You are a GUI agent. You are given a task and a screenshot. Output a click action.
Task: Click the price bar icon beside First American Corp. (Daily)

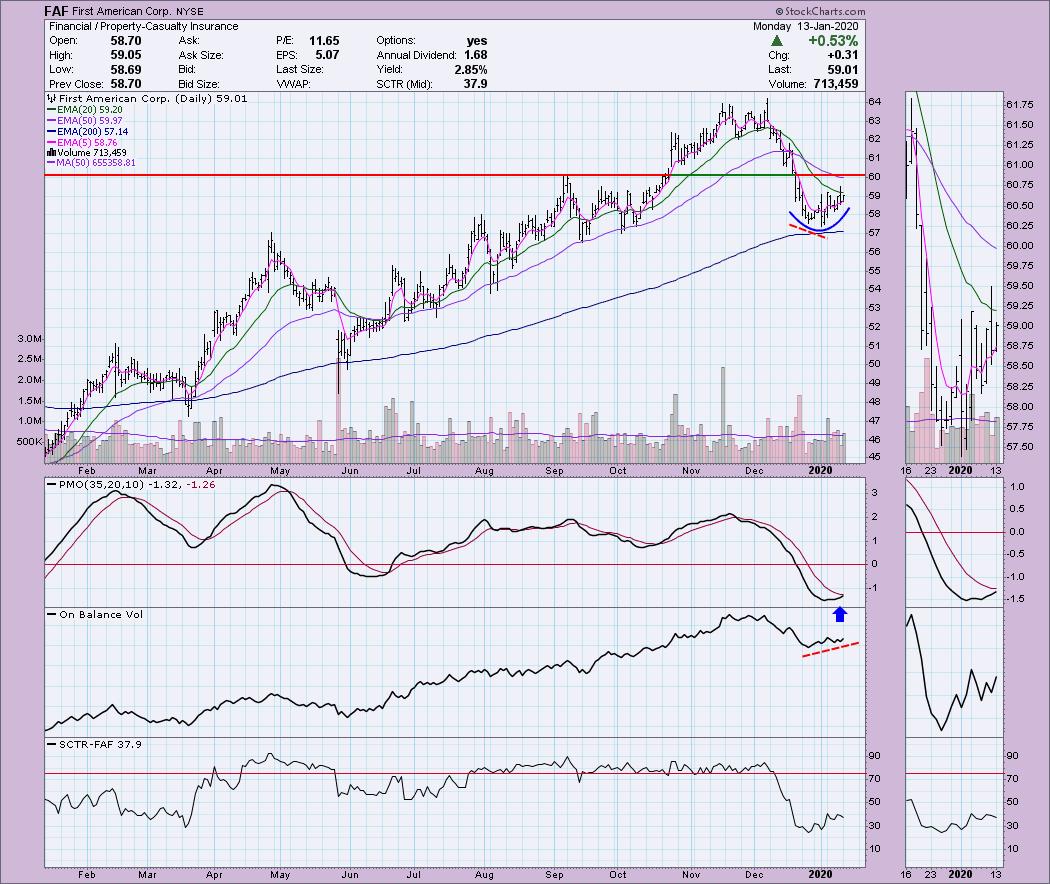[52, 98]
